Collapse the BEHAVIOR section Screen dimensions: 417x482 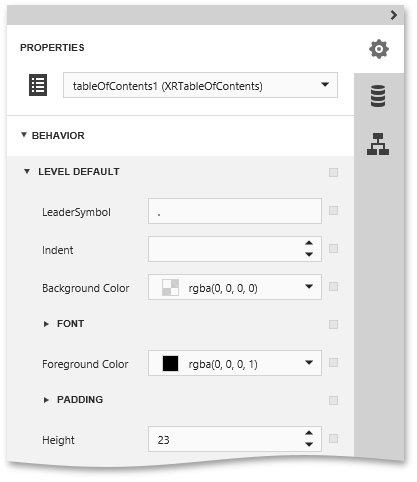(x=24, y=135)
